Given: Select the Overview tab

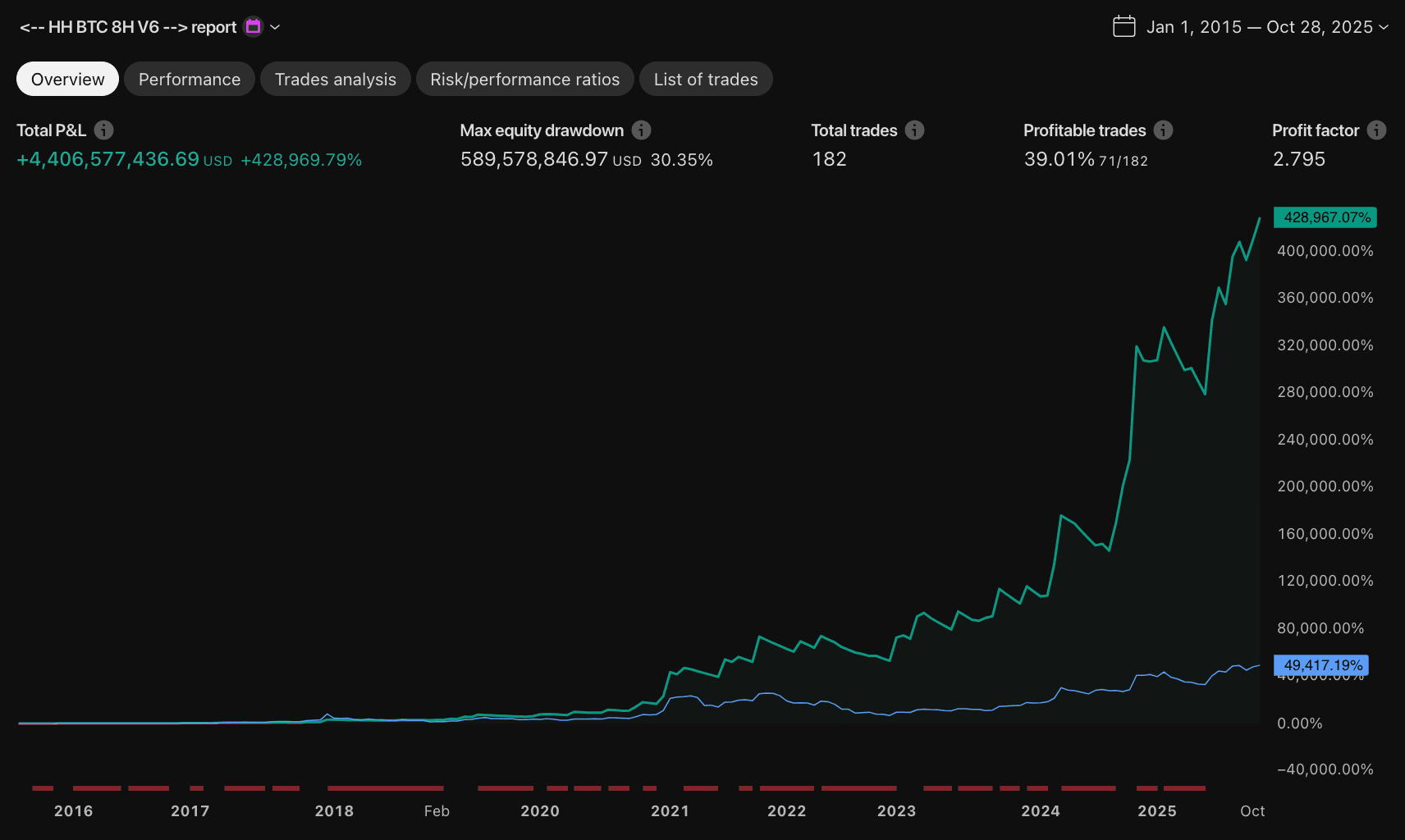Looking at the screenshot, I should pyautogui.click(x=67, y=79).
